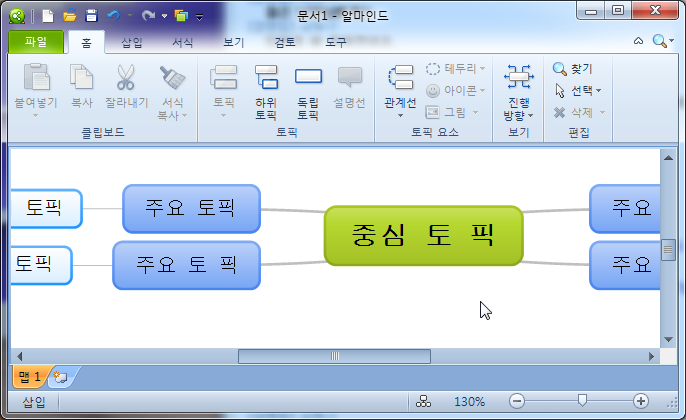686x420 pixels.
Task: Select the lower left 토픽 subtopic node
Action: click(42, 265)
